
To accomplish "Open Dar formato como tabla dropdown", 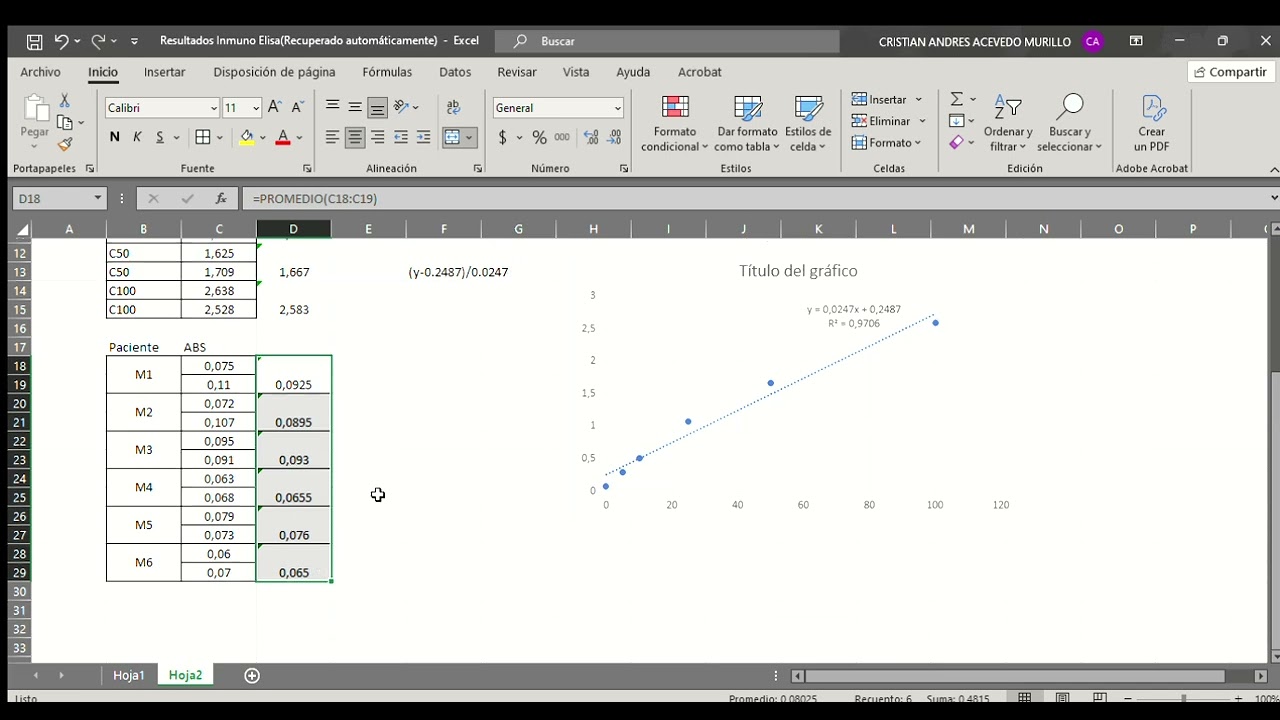I will 747,124.
